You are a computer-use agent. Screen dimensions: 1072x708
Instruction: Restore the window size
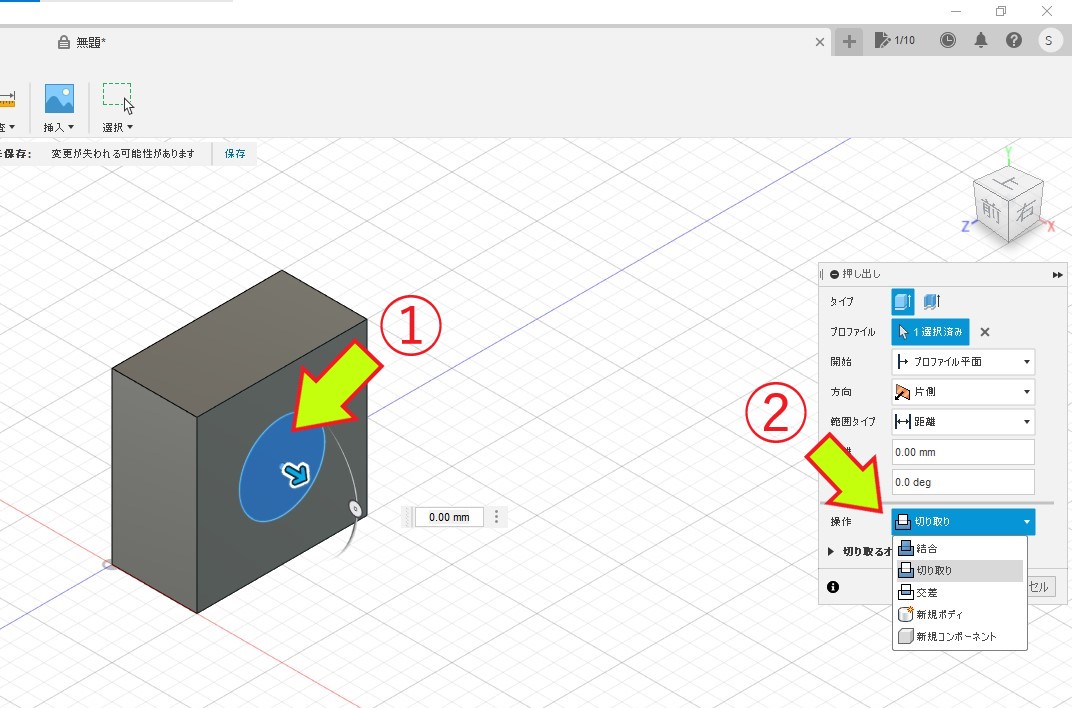[x=1001, y=11]
